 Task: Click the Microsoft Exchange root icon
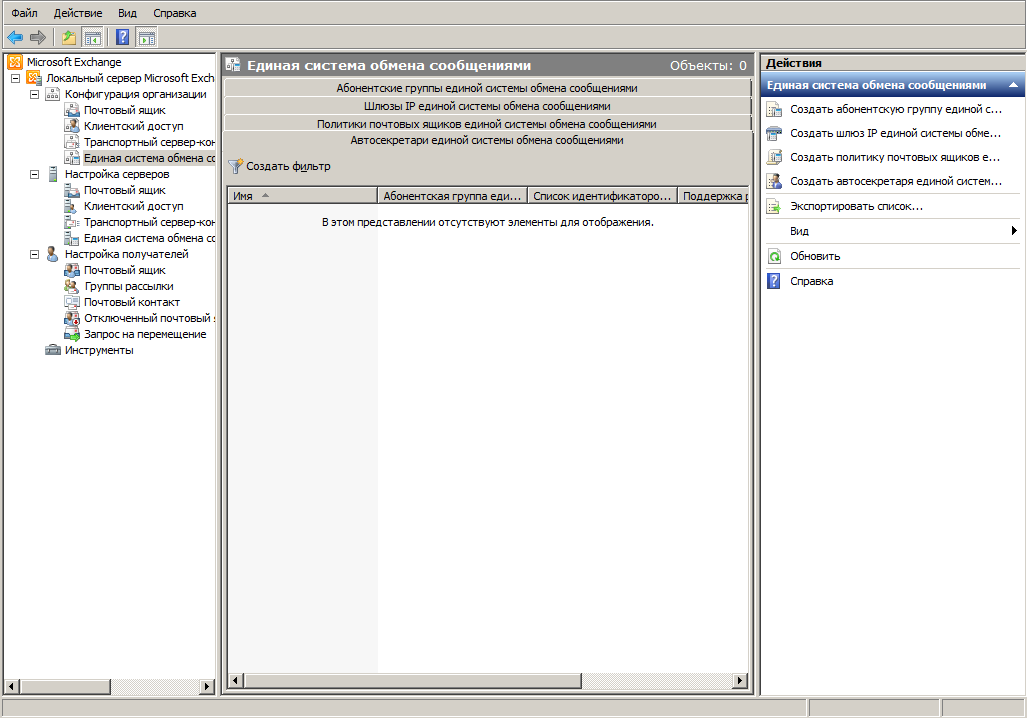point(15,62)
